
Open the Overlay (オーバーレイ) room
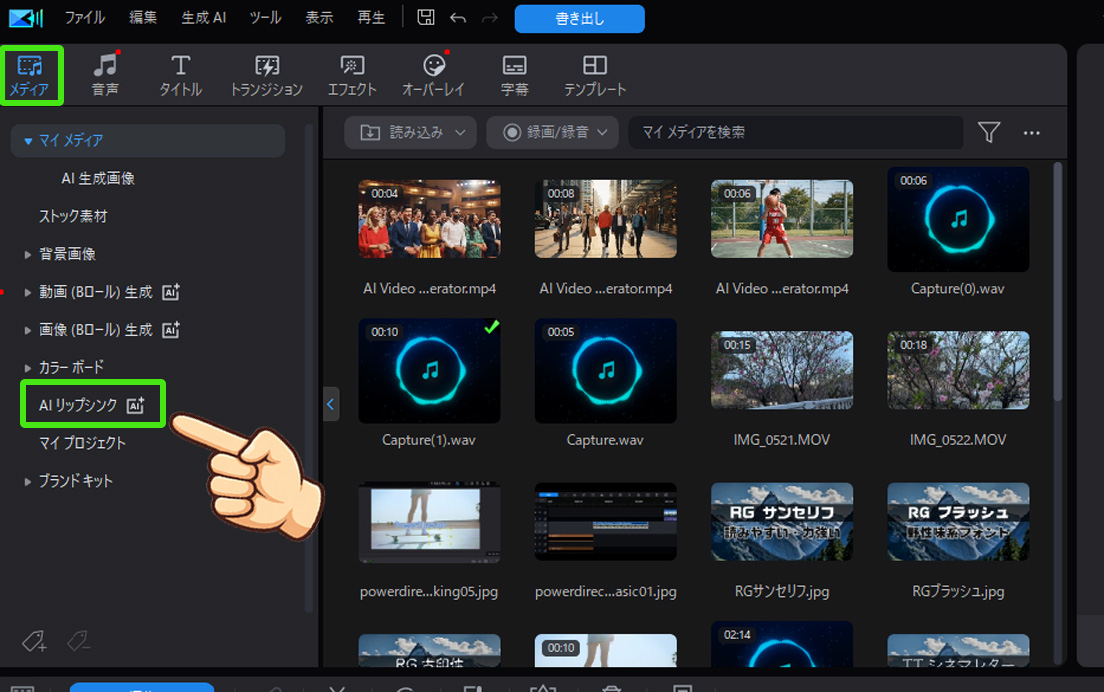pos(434,76)
